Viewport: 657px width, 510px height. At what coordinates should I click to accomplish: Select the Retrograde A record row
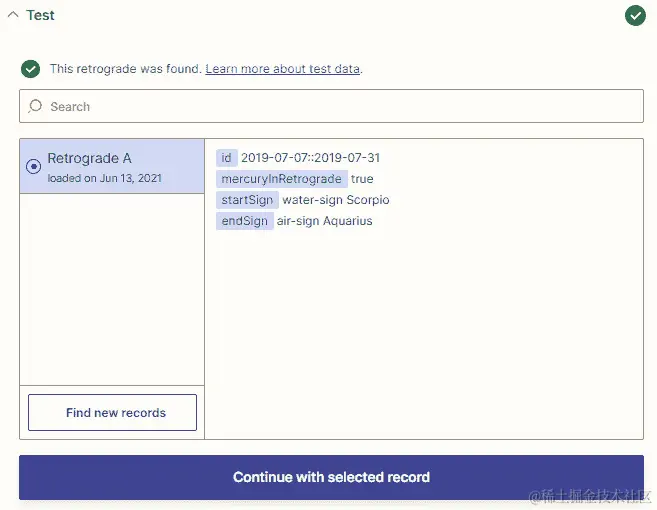112,166
